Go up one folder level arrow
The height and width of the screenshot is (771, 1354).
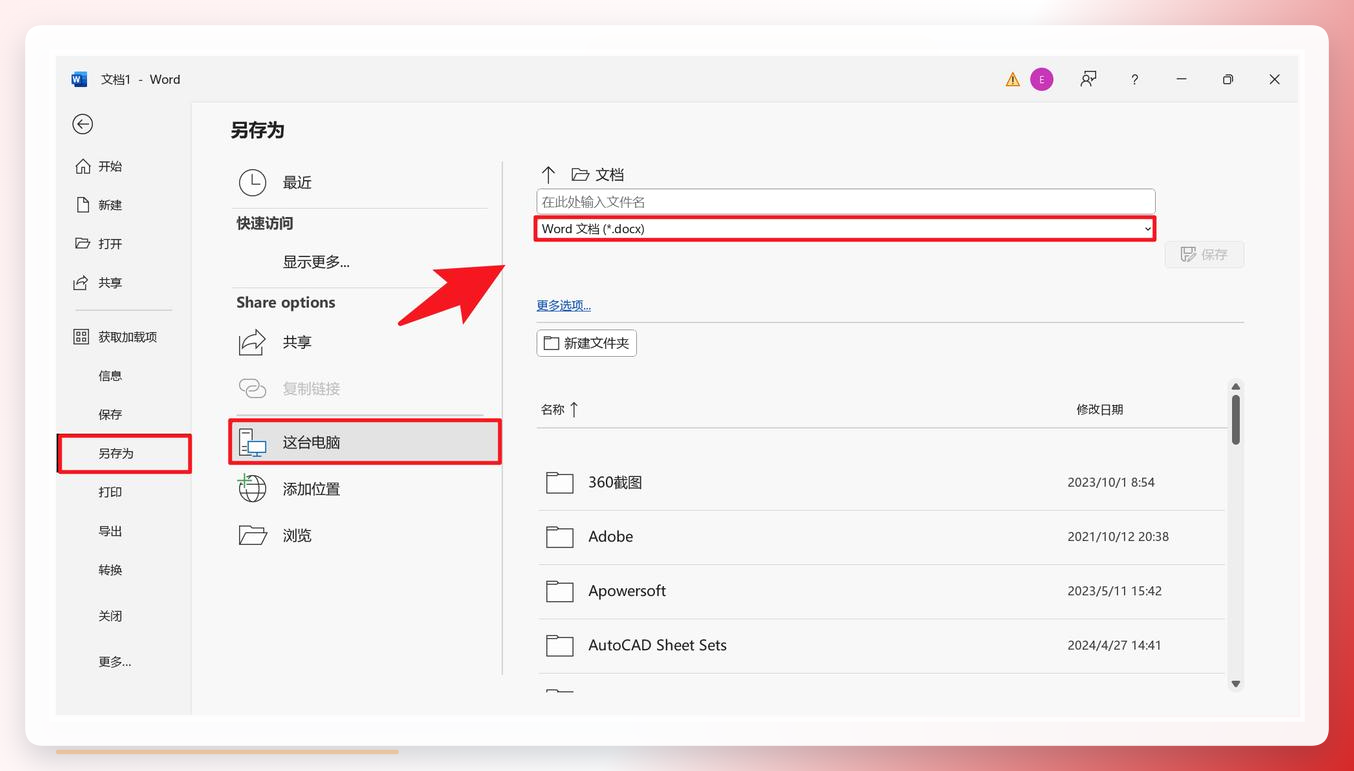point(548,174)
